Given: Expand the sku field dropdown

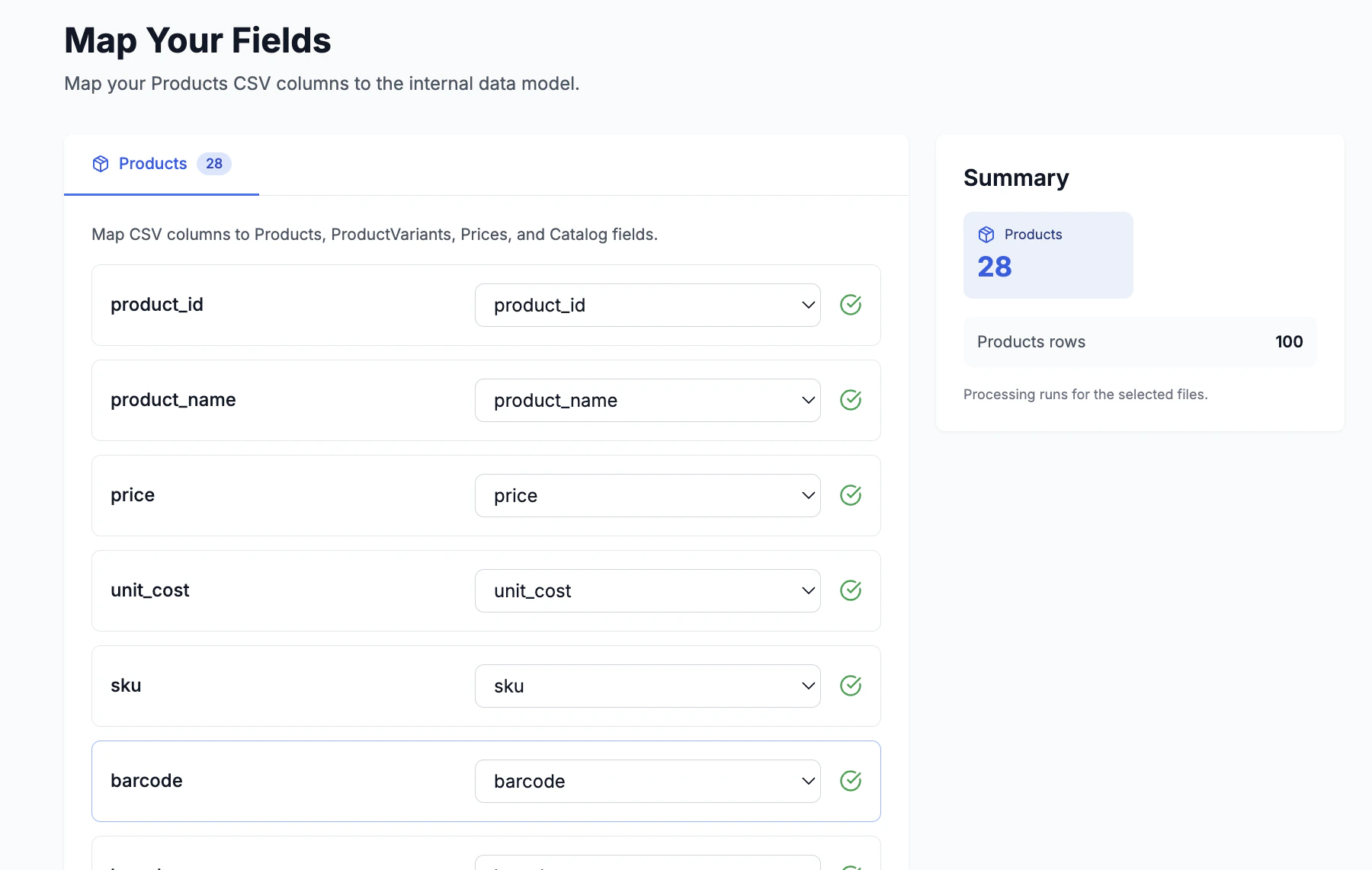Looking at the screenshot, I should 647,686.
